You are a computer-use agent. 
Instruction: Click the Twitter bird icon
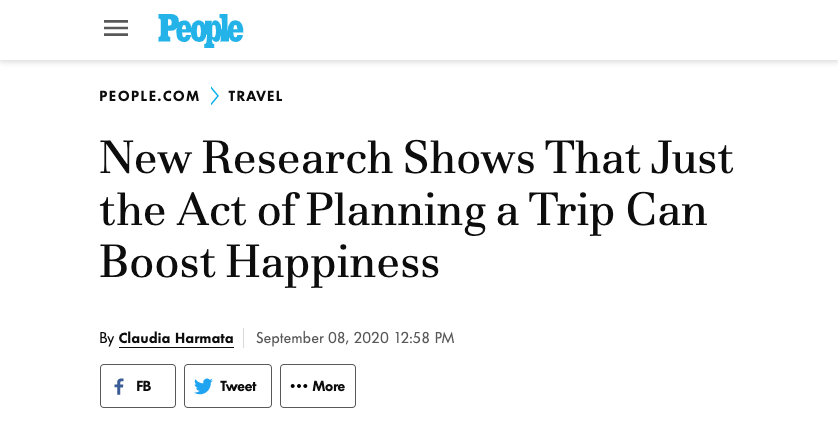tap(203, 387)
